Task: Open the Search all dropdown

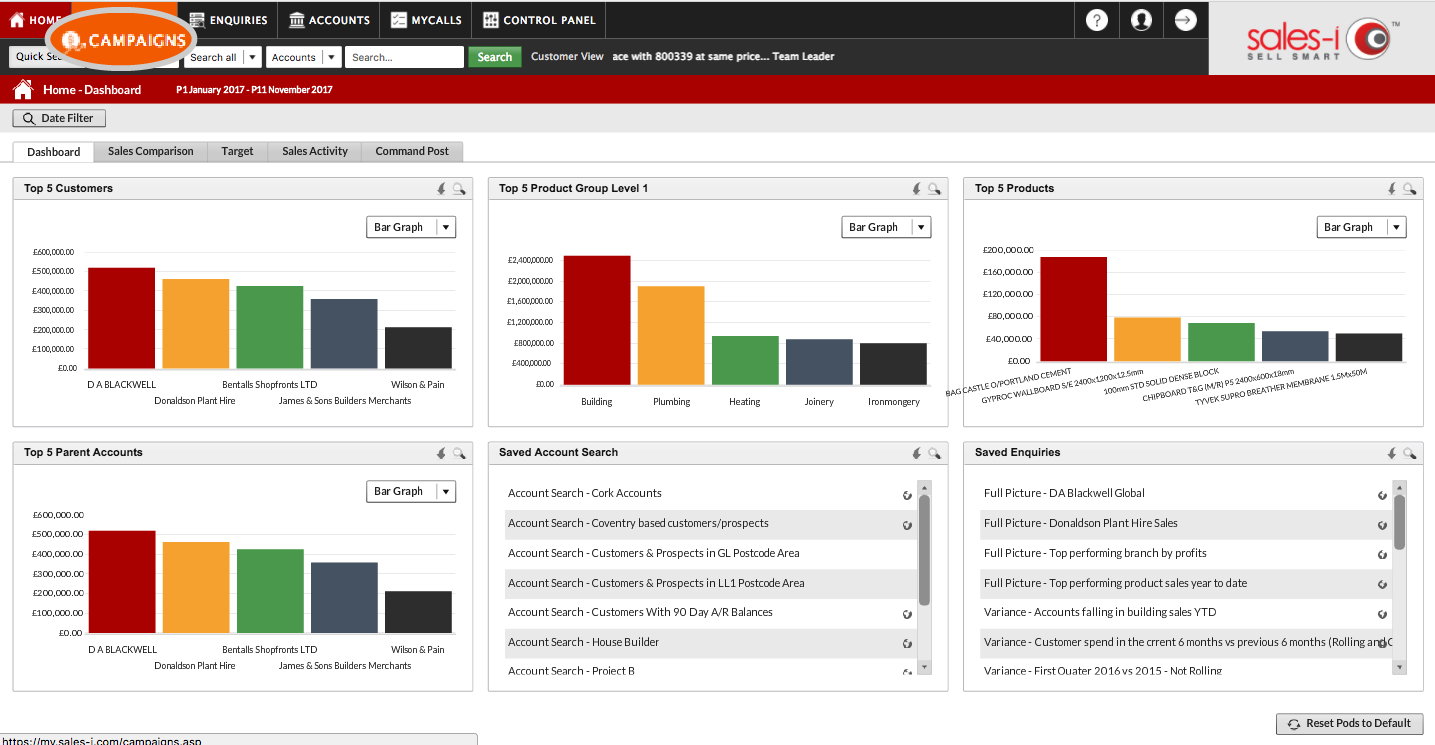Action: pos(225,57)
